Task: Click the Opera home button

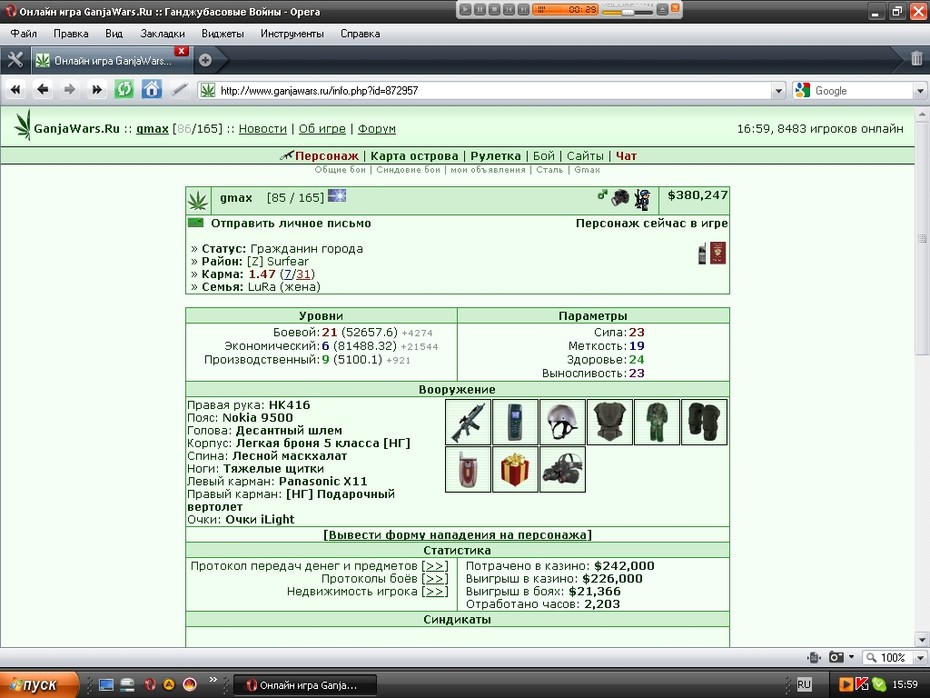Action: click(151, 90)
